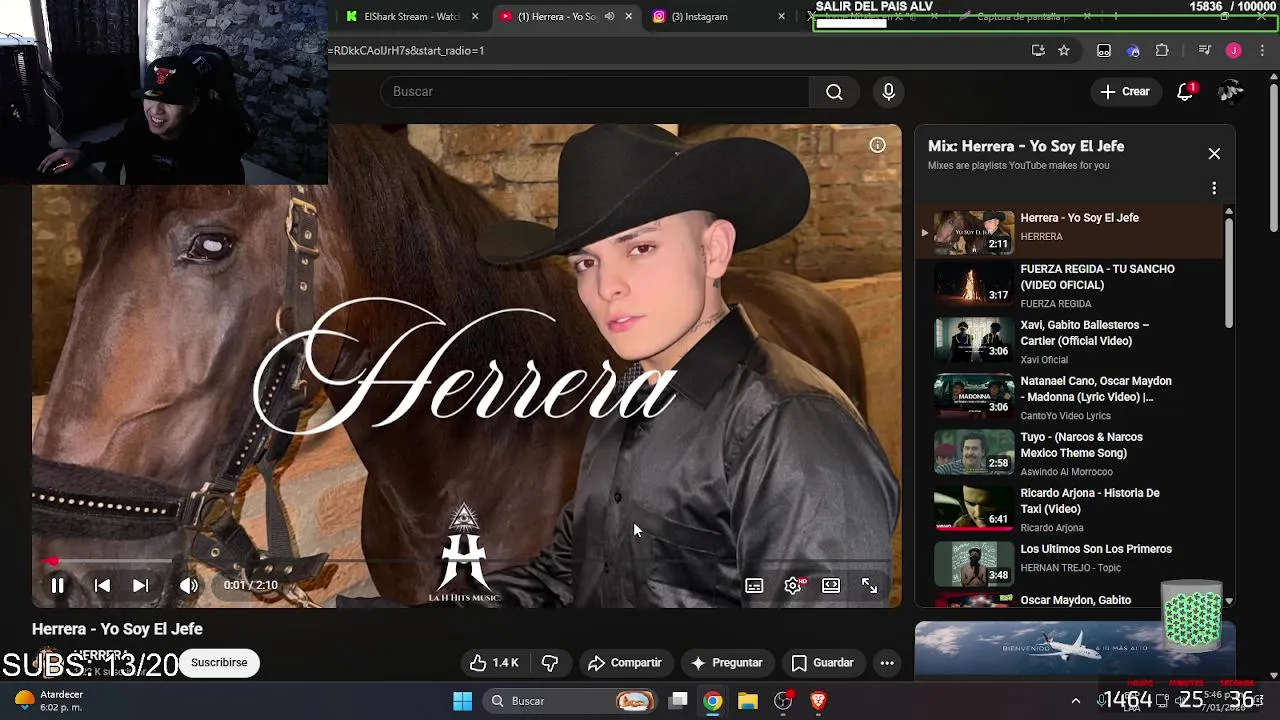Play Los Ultimos Son Los Primeros
This screenshot has width=1280, height=720.
click(1070, 565)
